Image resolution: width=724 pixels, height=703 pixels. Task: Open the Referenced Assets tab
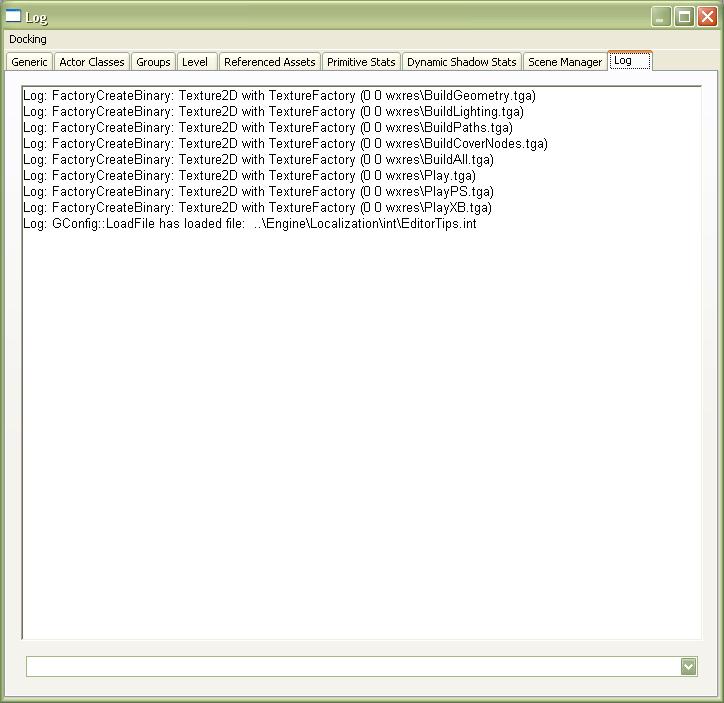coord(269,62)
